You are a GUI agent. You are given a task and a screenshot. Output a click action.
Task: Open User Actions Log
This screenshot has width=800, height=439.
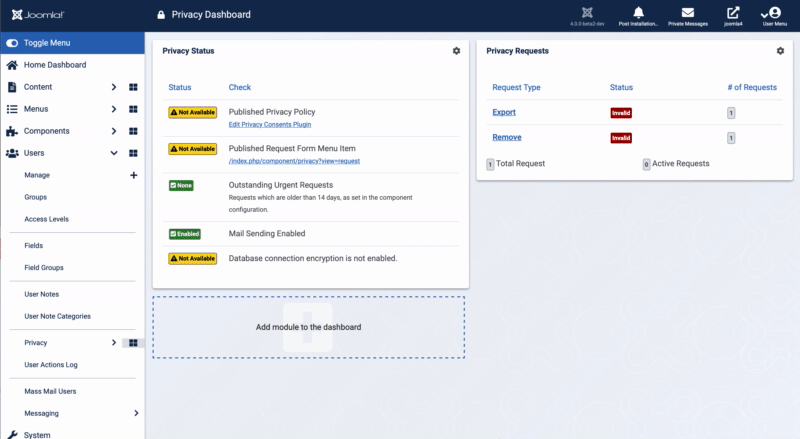(51, 364)
